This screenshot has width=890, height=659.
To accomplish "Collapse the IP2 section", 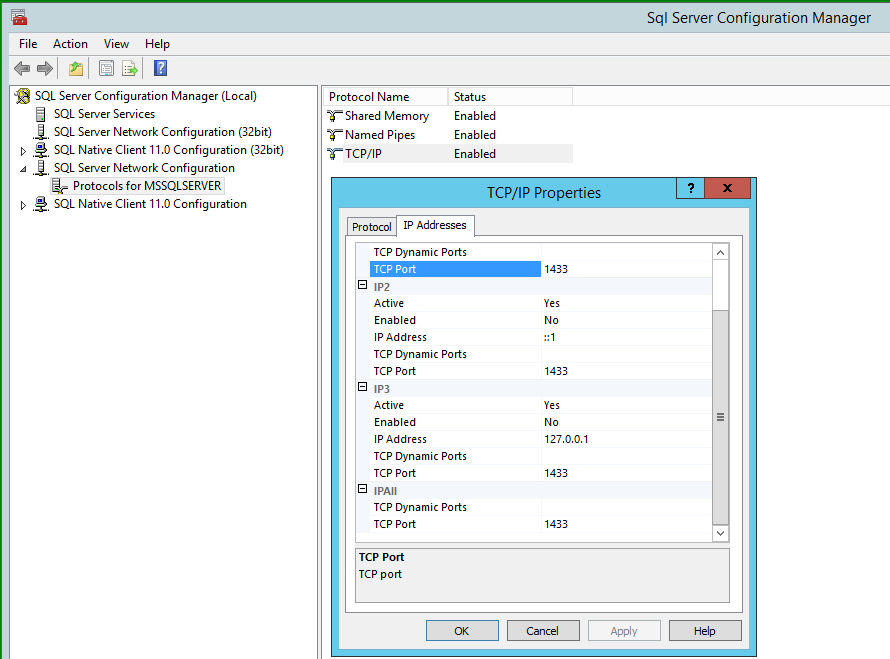I will click(361, 286).
